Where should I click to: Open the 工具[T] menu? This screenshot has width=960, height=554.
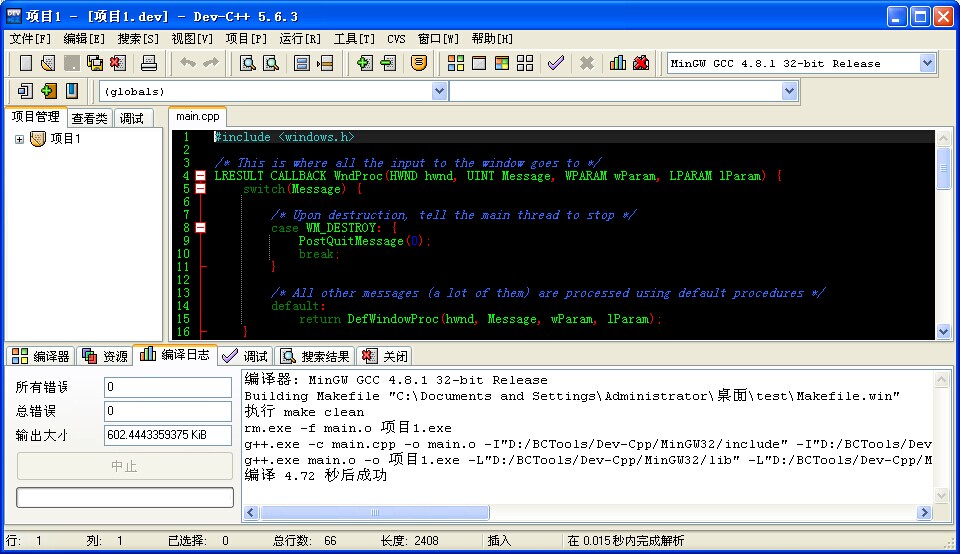(354, 39)
